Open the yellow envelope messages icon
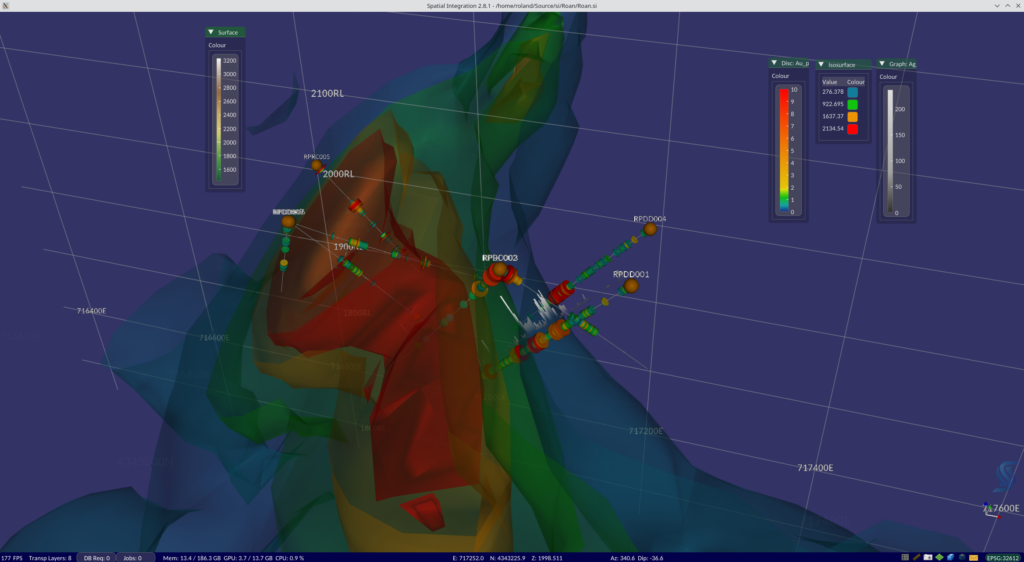The width and height of the screenshot is (1024, 562). pos(974,557)
